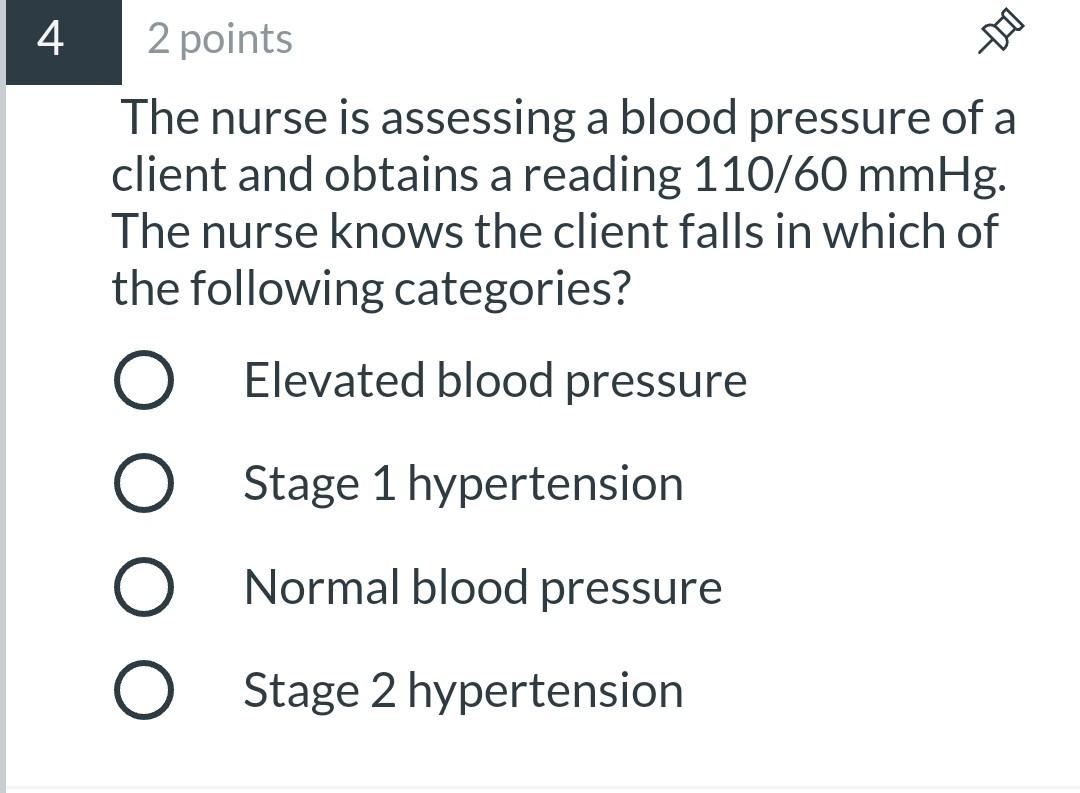Image resolution: width=1080 pixels, height=793 pixels.
Task: Select the Stage 1 hypertension radio circle
Action: point(143,484)
